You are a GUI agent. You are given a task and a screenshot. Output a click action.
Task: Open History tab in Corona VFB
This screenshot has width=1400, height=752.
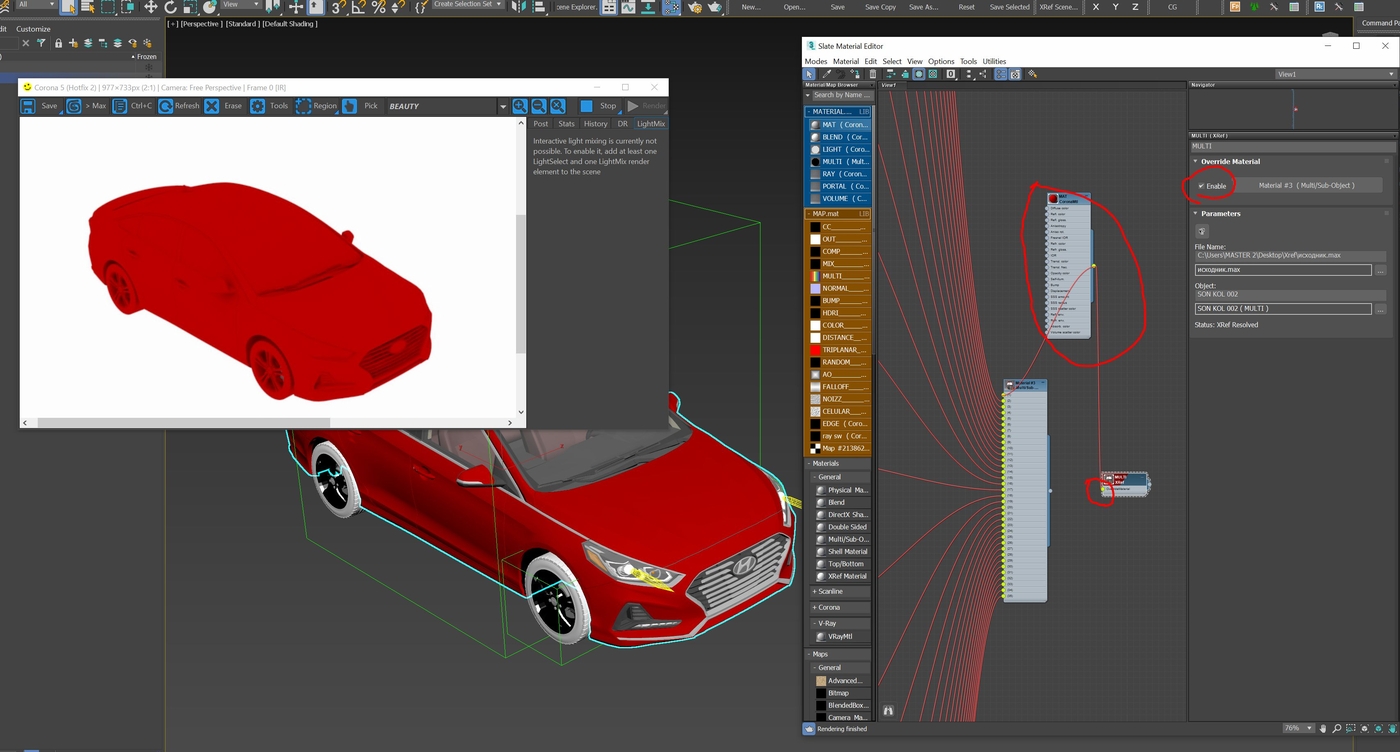(x=596, y=124)
